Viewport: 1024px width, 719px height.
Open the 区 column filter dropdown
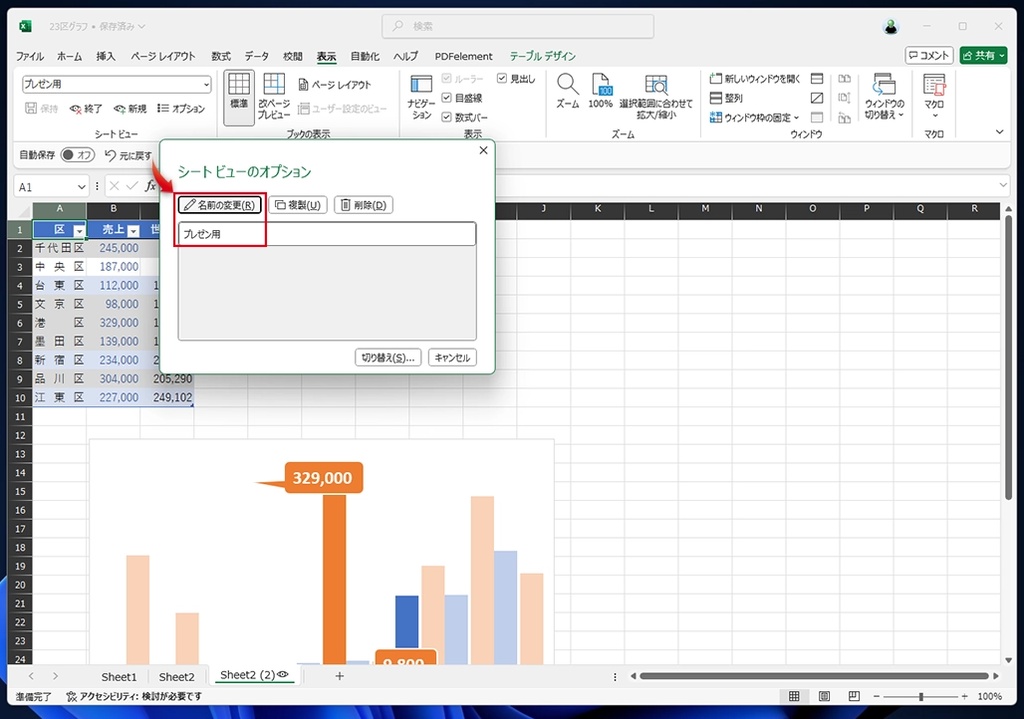tap(79, 231)
